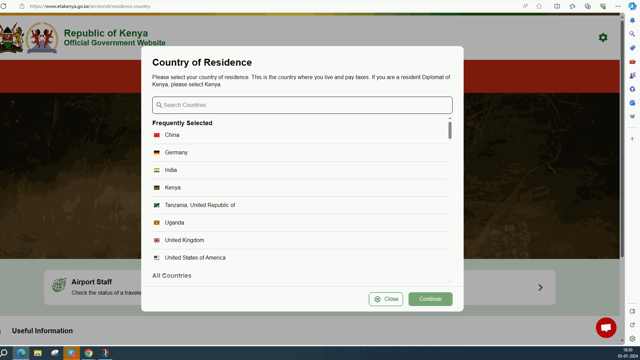
Task: Click the Close button in dialog
Action: tap(386, 299)
